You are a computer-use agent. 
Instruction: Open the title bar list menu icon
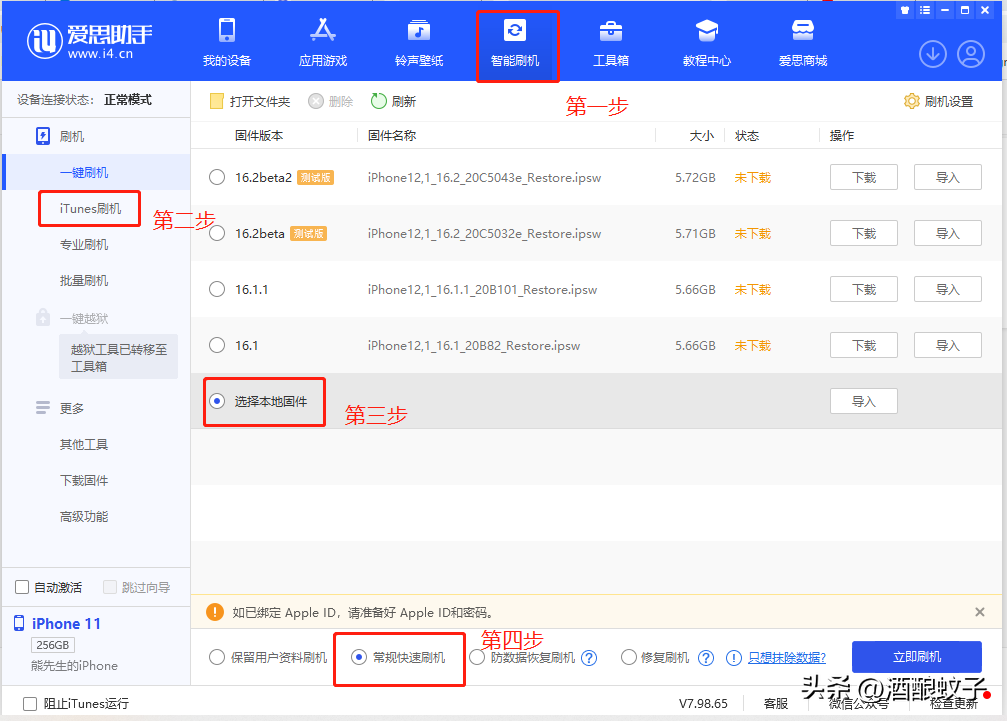click(x=924, y=10)
